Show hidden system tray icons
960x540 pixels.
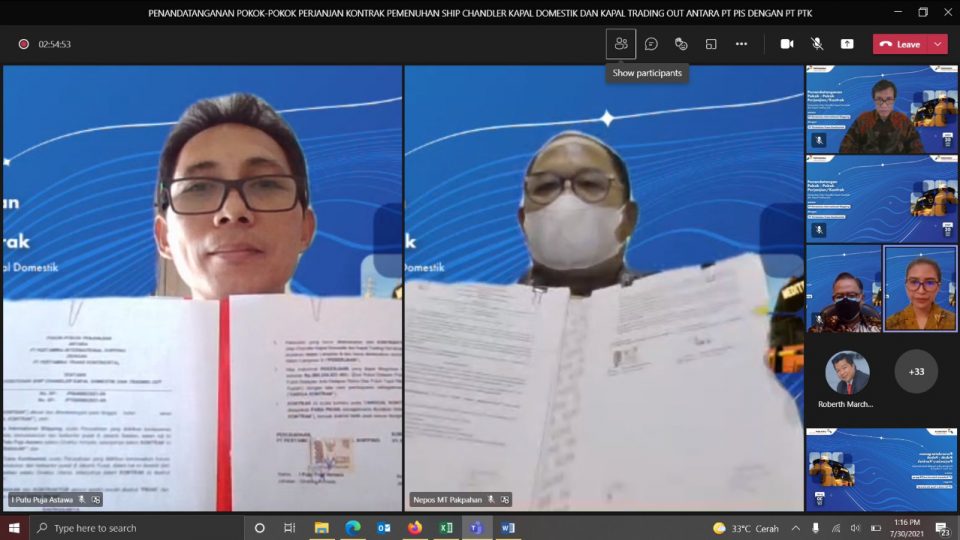click(796, 528)
